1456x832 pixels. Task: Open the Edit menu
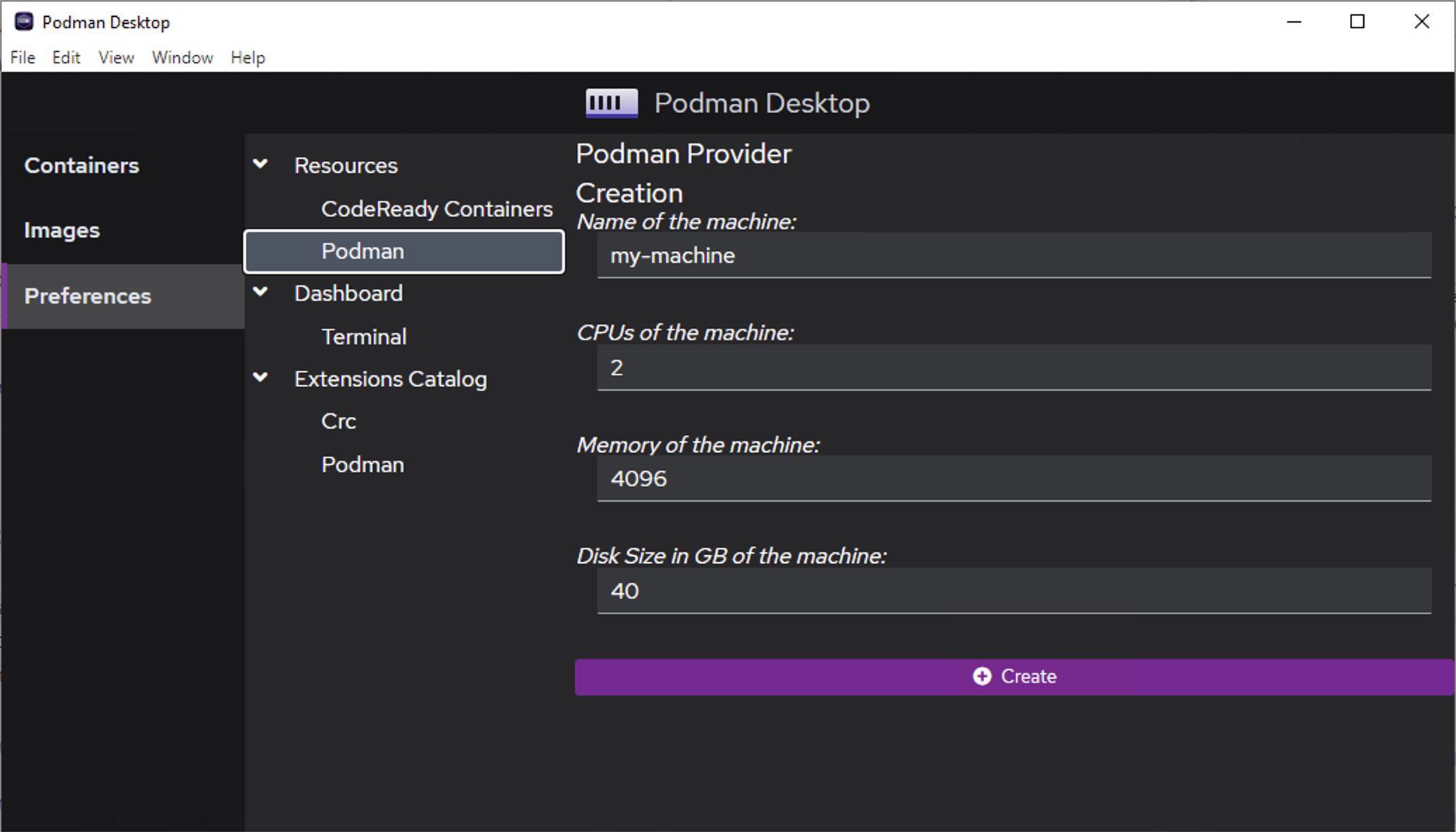click(66, 58)
